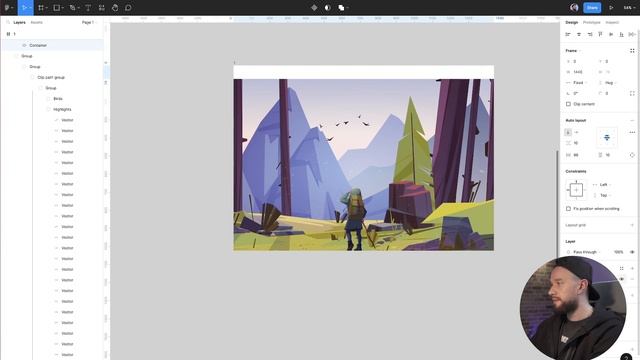The width and height of the screenshot is (640, 360).
Task: Switch to the Assets tab
Action: click(x=36, y=22)
